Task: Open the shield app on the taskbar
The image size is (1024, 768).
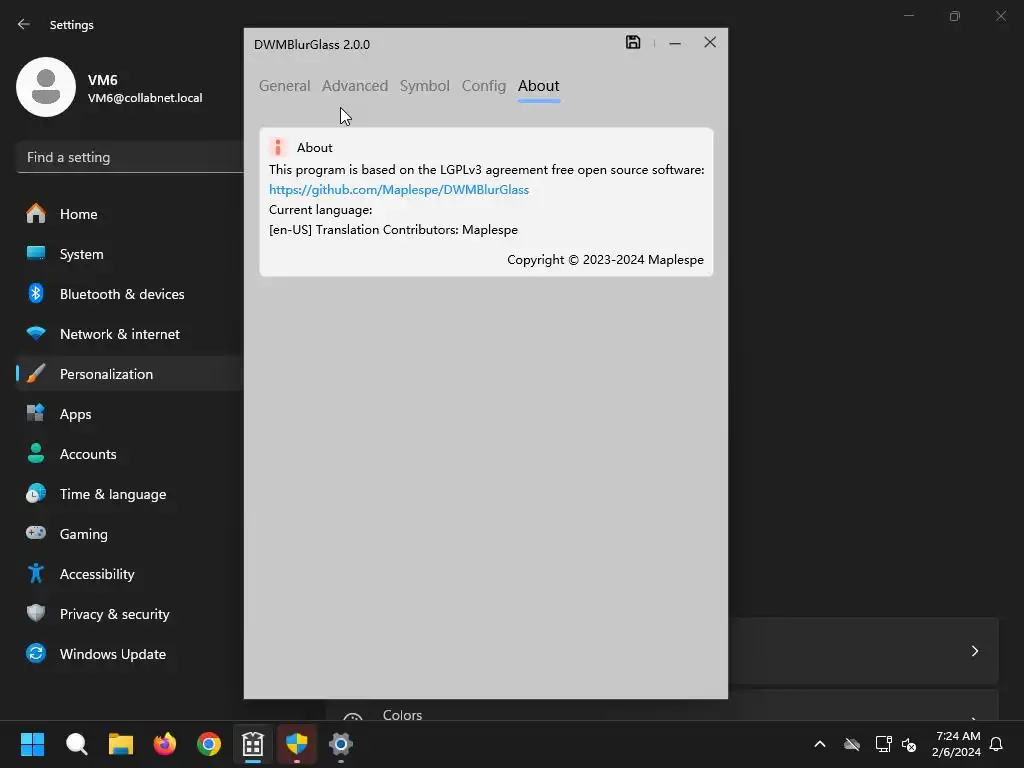Action: tap(297, 744)
